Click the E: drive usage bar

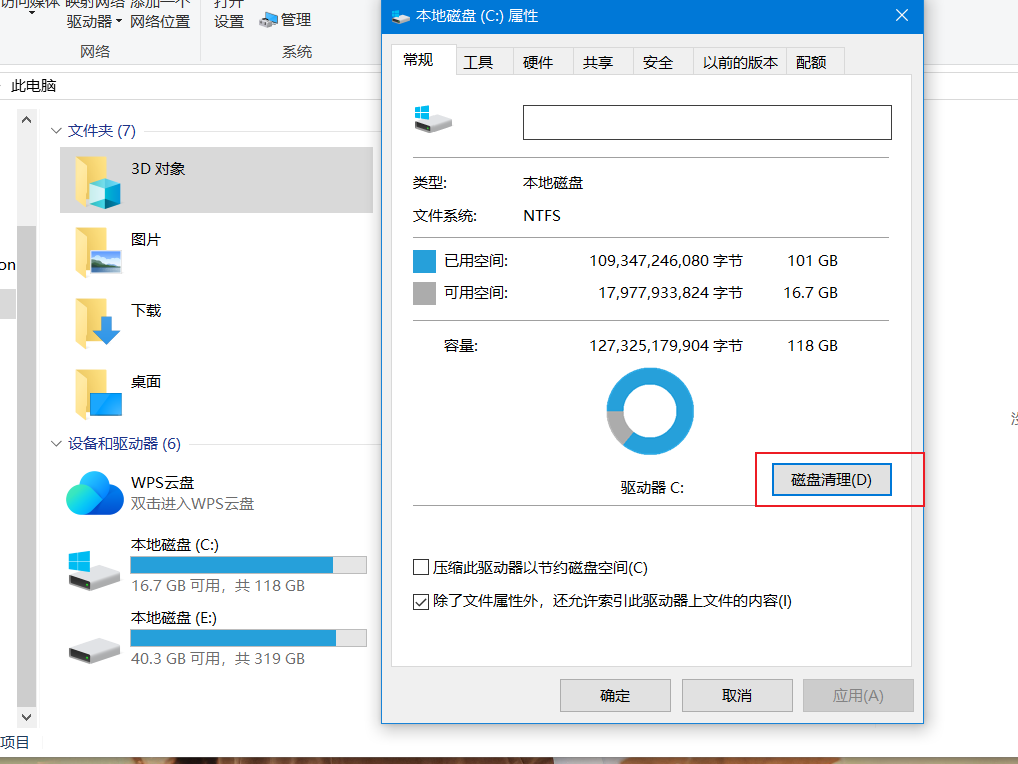(x=249, y=638)
